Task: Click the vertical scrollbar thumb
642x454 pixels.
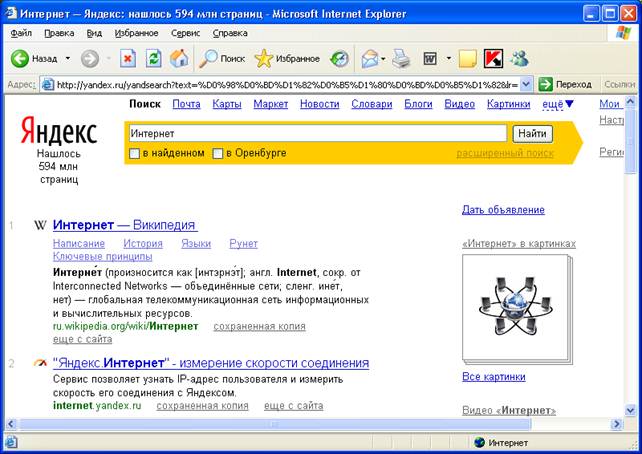Action: 631,139
